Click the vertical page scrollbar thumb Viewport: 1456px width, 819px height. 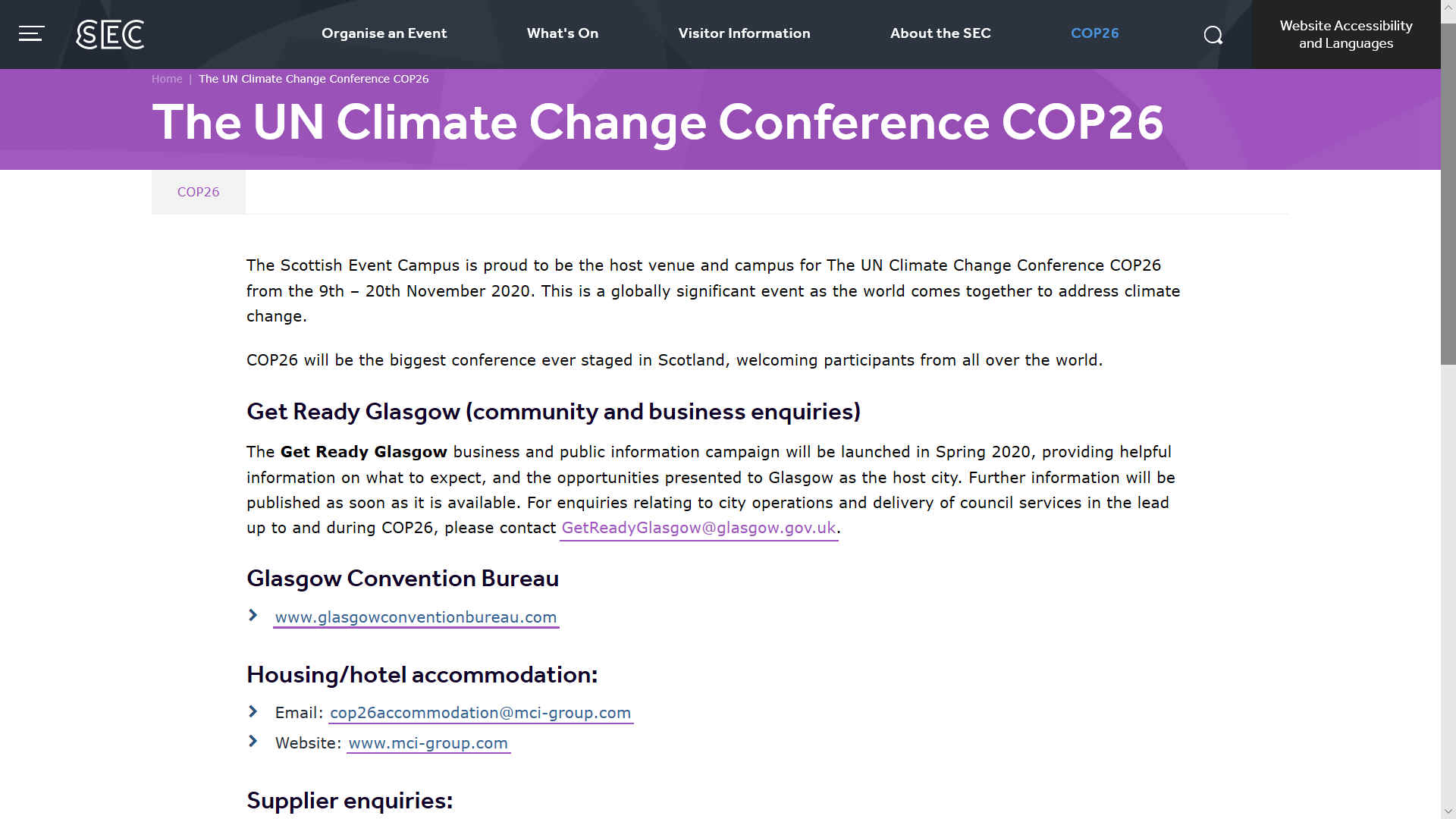coord(1448,193)
